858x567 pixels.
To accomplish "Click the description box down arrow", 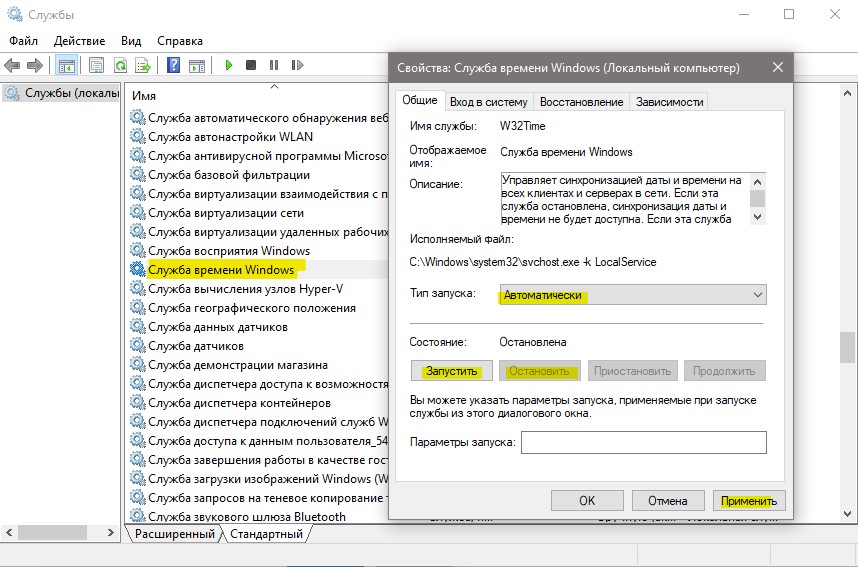I will (x=757, y=217).
